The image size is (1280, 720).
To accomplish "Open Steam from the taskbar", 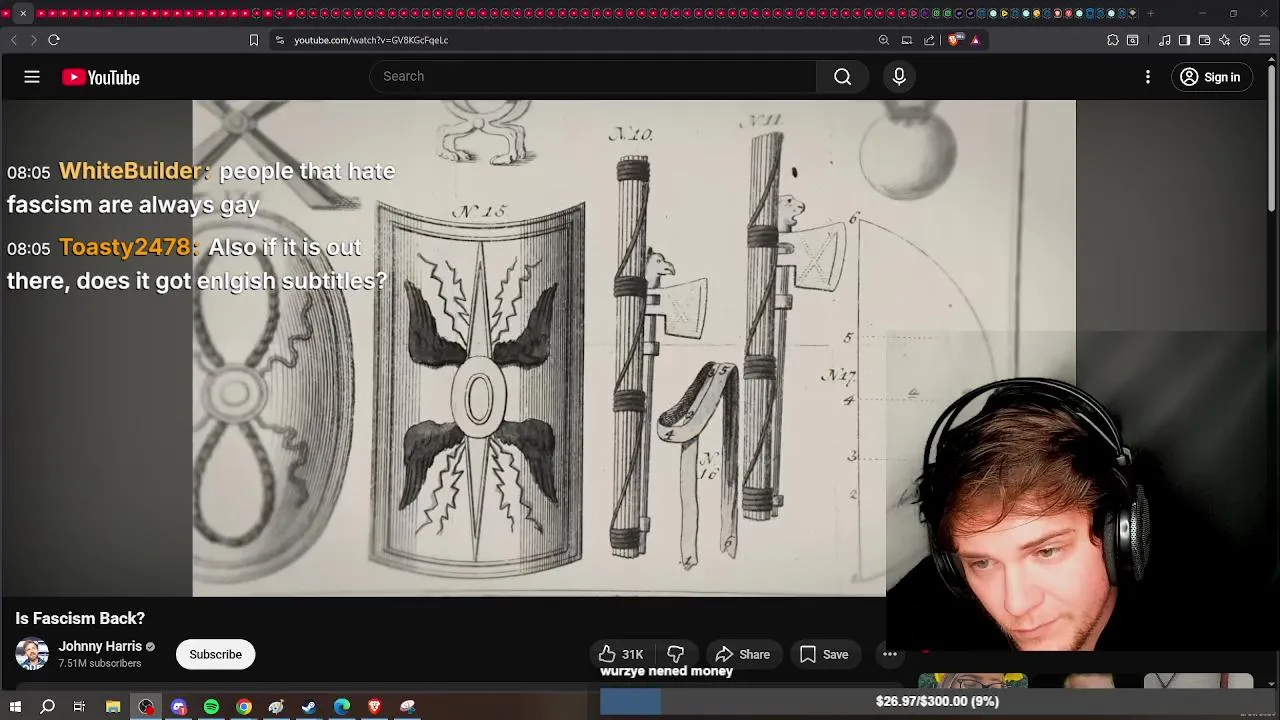I will tap(309, 707).
